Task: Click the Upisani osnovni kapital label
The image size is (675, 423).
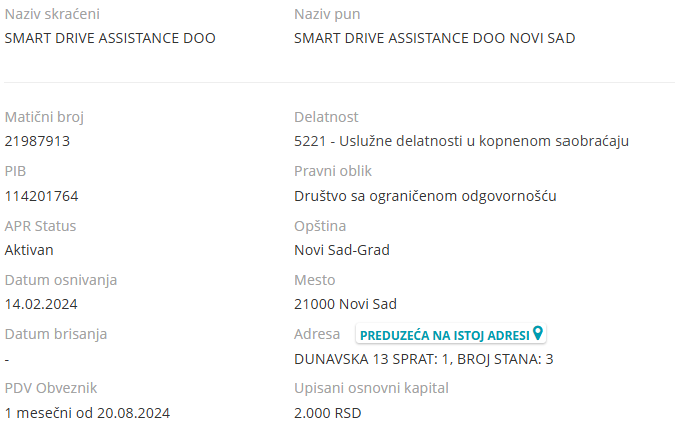Action: click(371, 388)
